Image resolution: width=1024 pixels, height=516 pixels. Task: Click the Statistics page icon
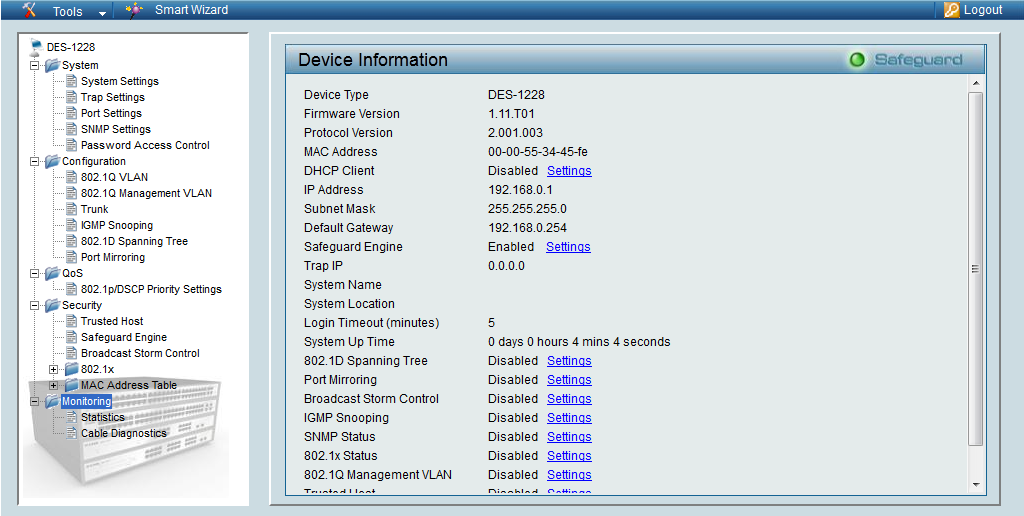(x=71, y=417)
